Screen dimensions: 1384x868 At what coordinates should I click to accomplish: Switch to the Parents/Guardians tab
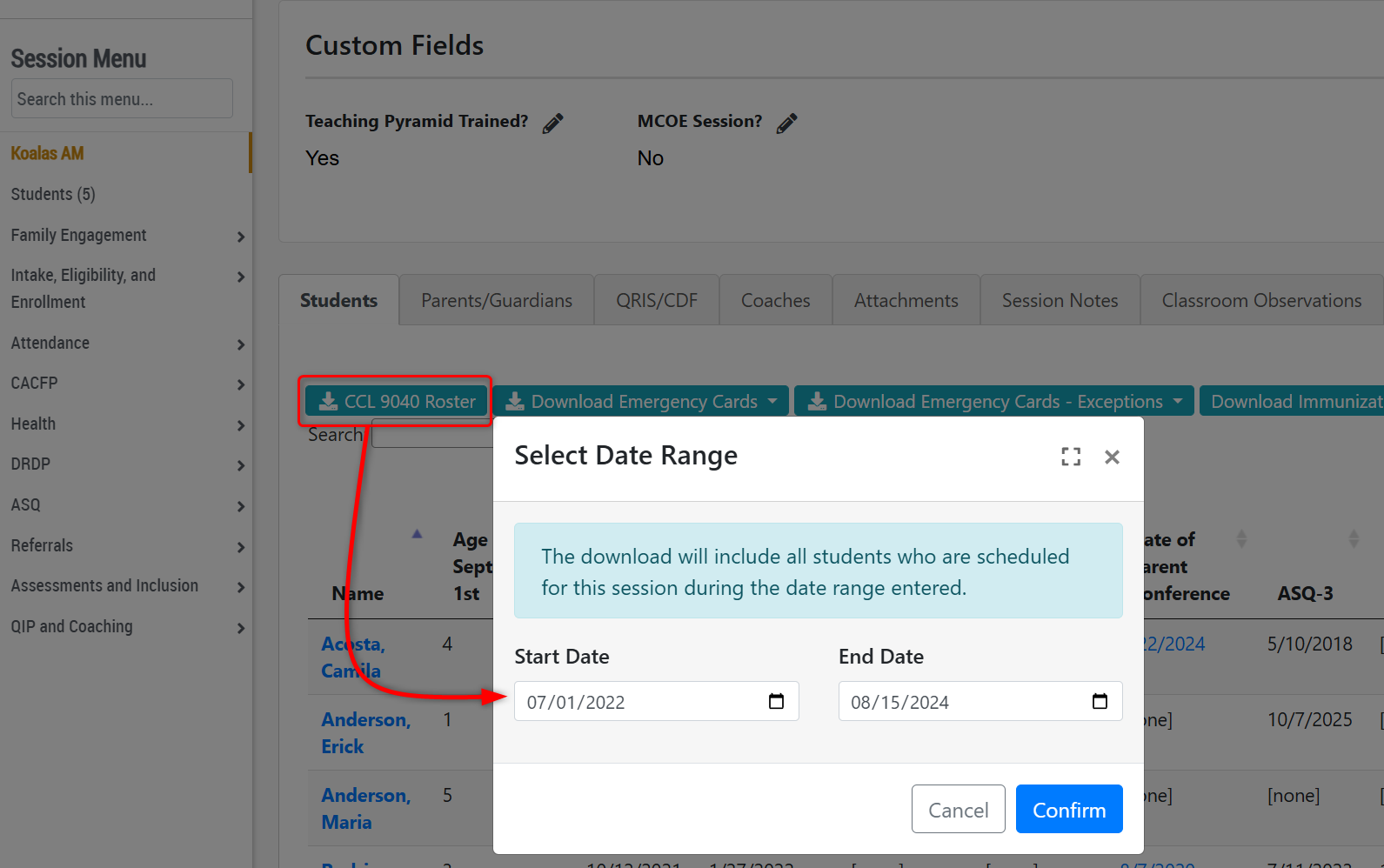tap(497, 301)
